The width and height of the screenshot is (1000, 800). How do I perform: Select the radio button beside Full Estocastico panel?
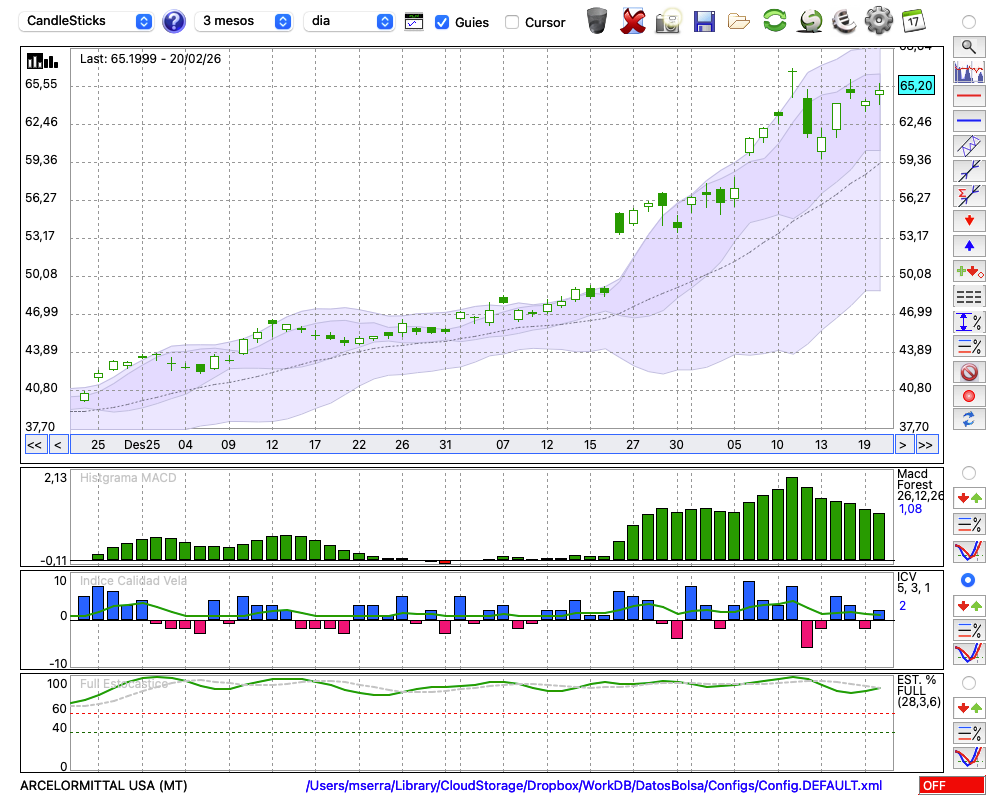click(968, 682)
